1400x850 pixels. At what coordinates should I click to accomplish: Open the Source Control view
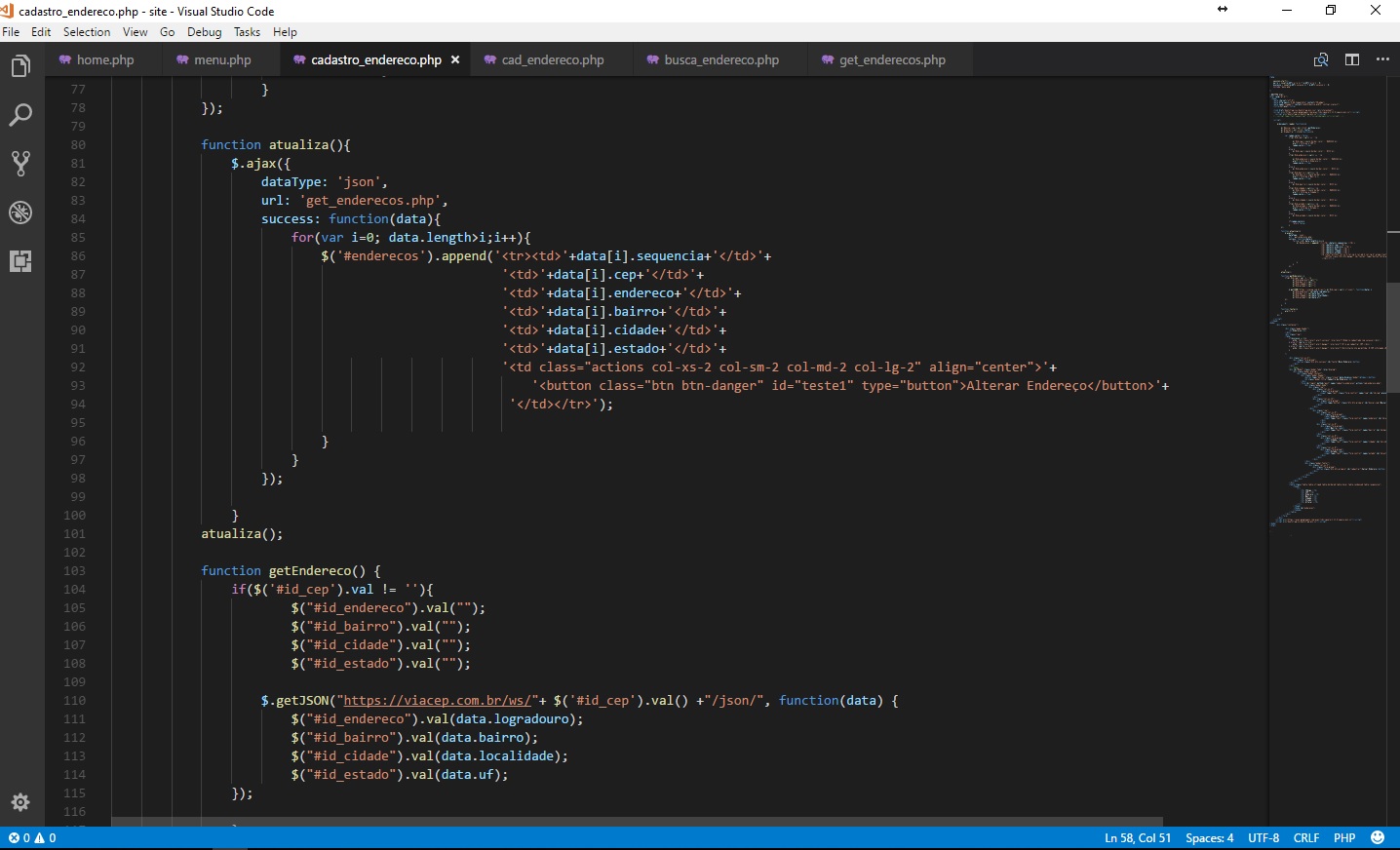click(20, 164)
